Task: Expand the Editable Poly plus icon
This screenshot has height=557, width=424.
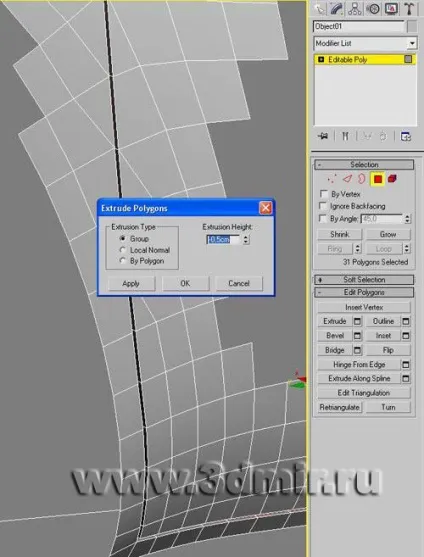Action: tap(321, 59)
